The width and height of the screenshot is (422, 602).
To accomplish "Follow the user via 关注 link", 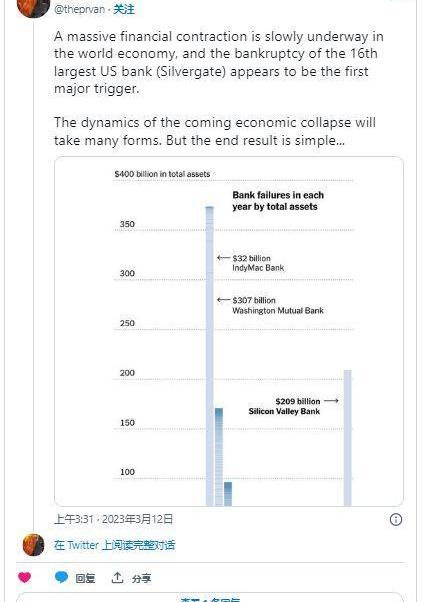I will click(124, 9).
